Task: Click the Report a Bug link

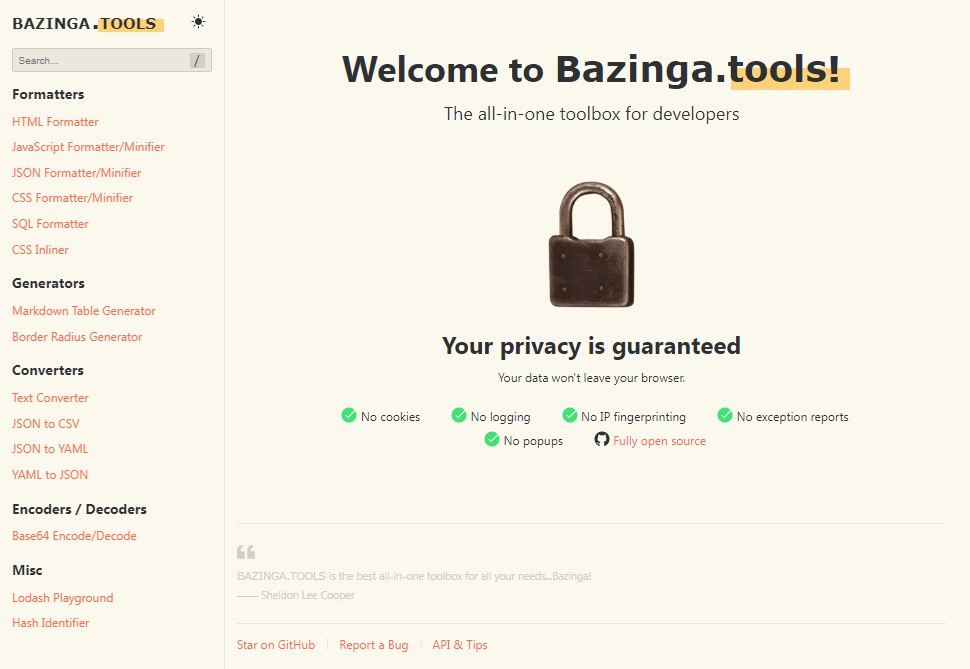Action: coord(374,645)
